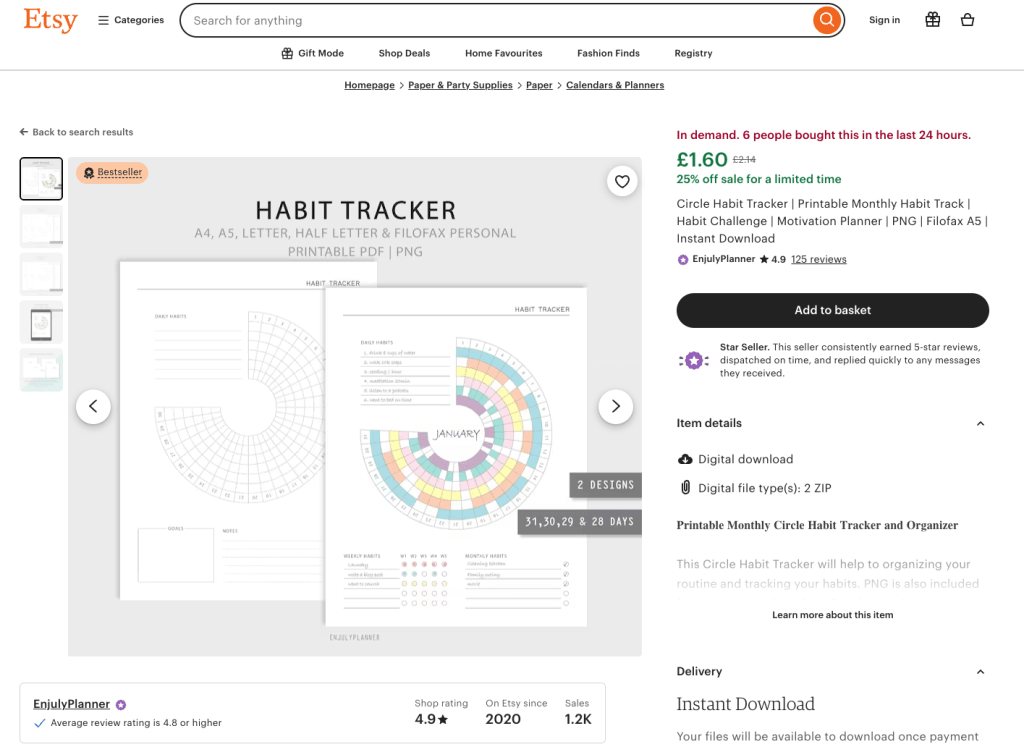Add item to favourites with heart icon
Viewport: 1024px width, 747px height.
pyautogui.click(x=622, y=181)
